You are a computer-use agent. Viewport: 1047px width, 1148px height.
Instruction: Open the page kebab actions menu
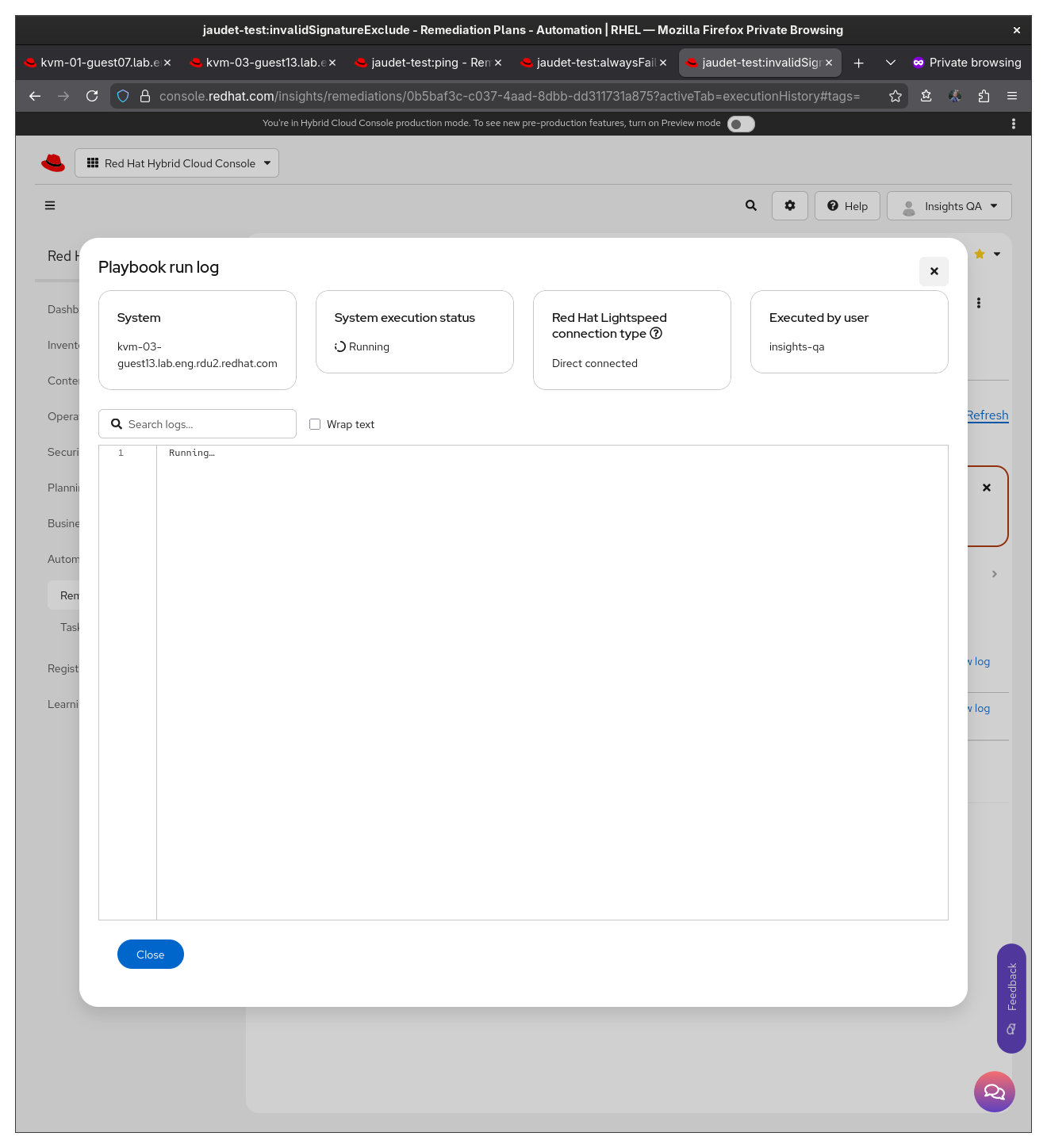[x=979, y=303]
